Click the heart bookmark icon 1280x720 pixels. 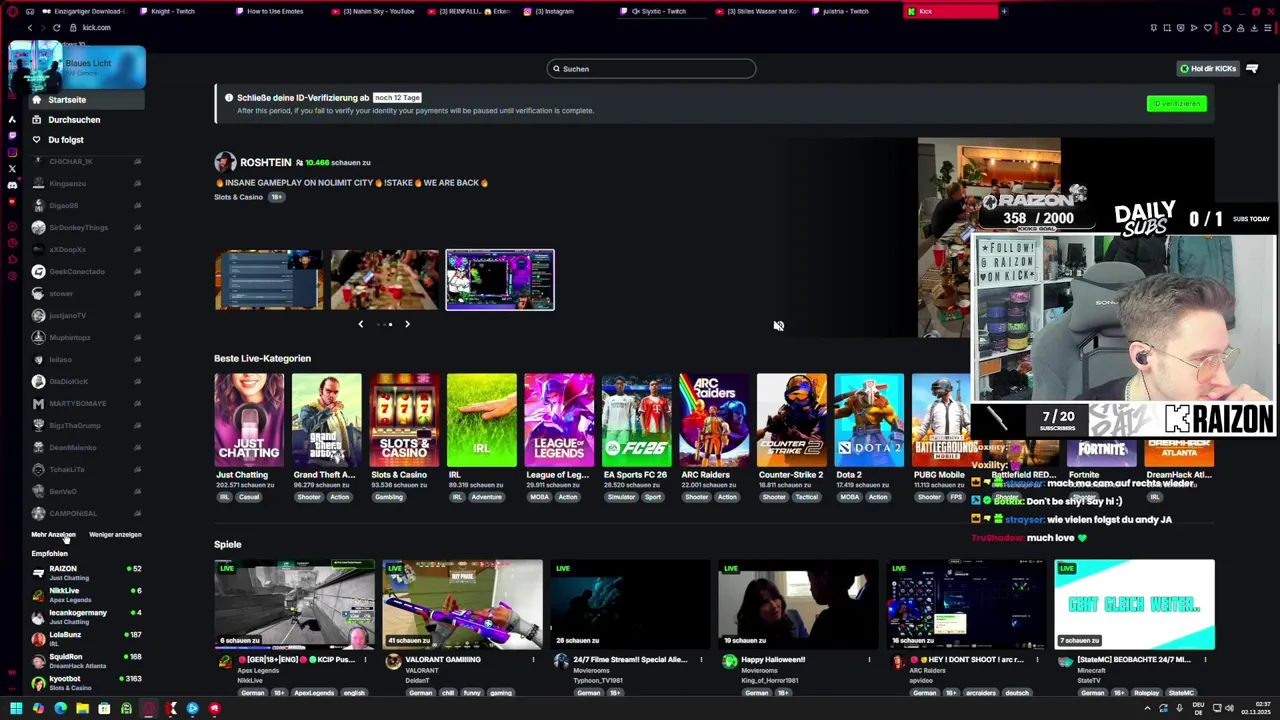(1208, 28)
